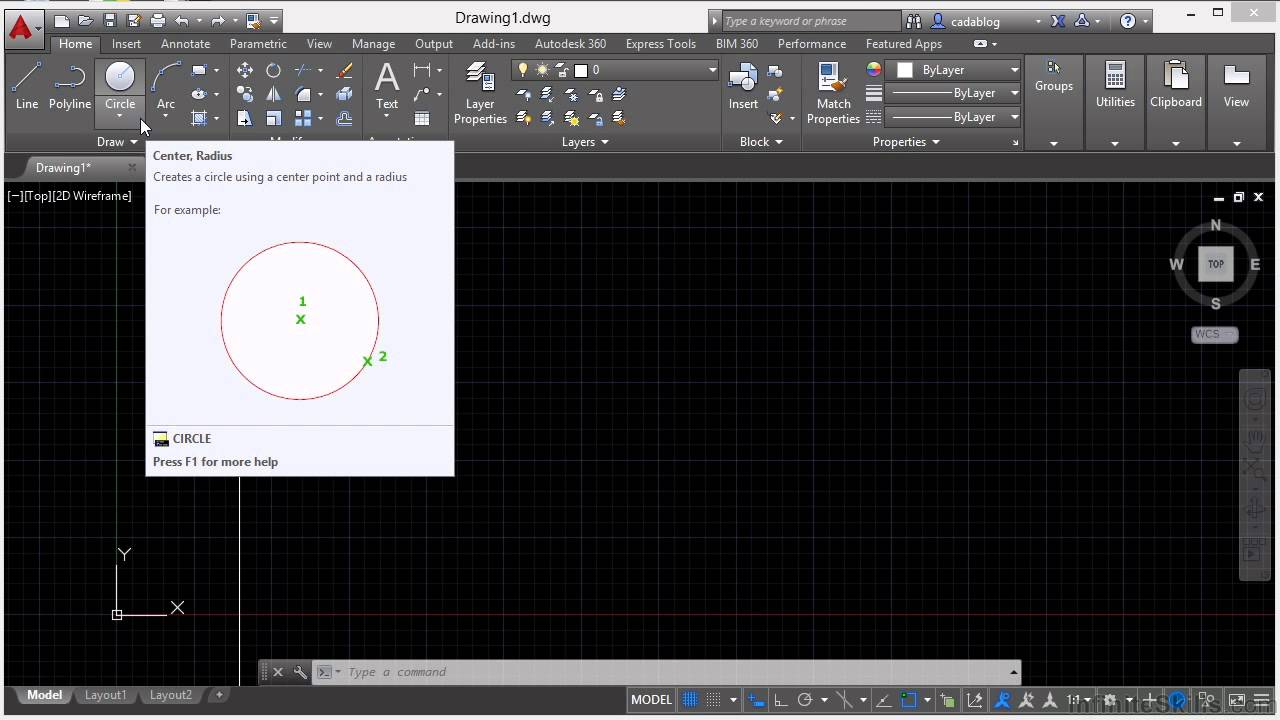Select the Line tool
1280x720 pixels.
tap(27, 85)
